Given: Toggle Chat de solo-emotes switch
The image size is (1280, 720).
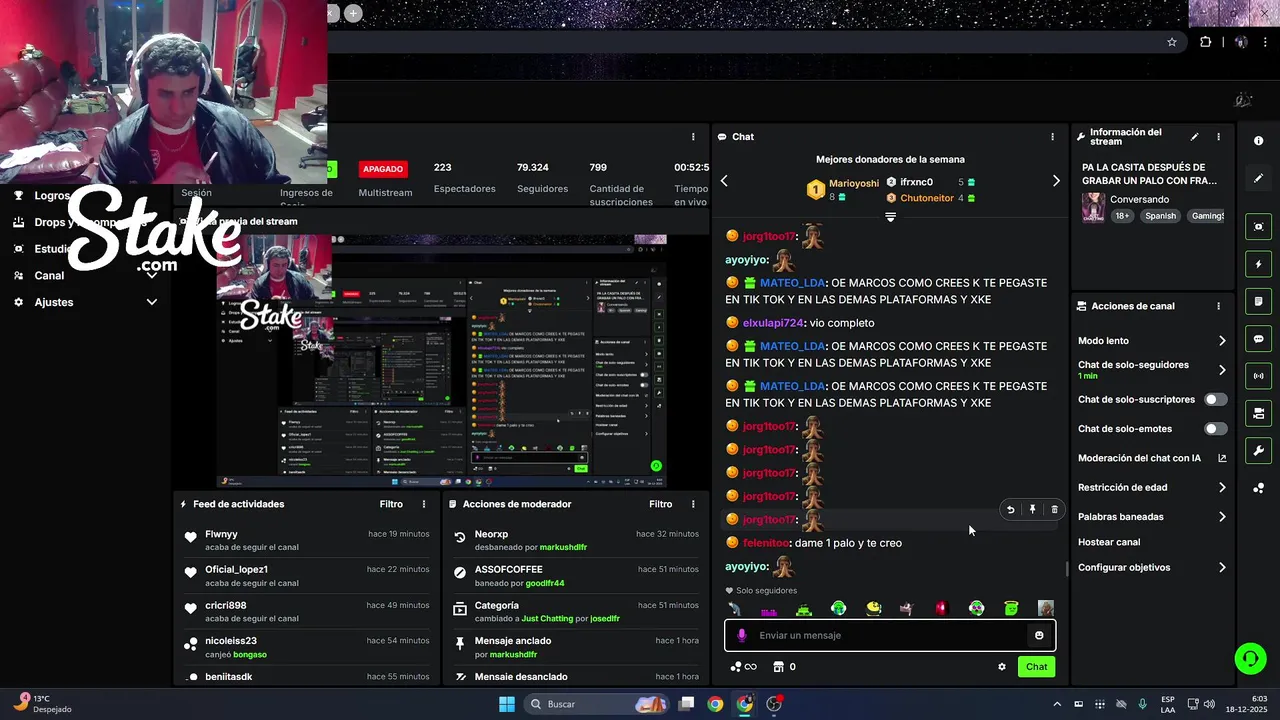Looking at the screenshot, I should tap(1215, 429).
